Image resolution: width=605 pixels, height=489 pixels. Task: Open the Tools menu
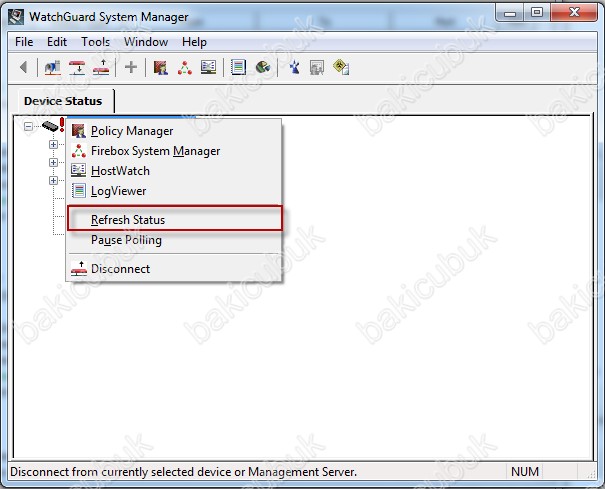tap(96, 42)
